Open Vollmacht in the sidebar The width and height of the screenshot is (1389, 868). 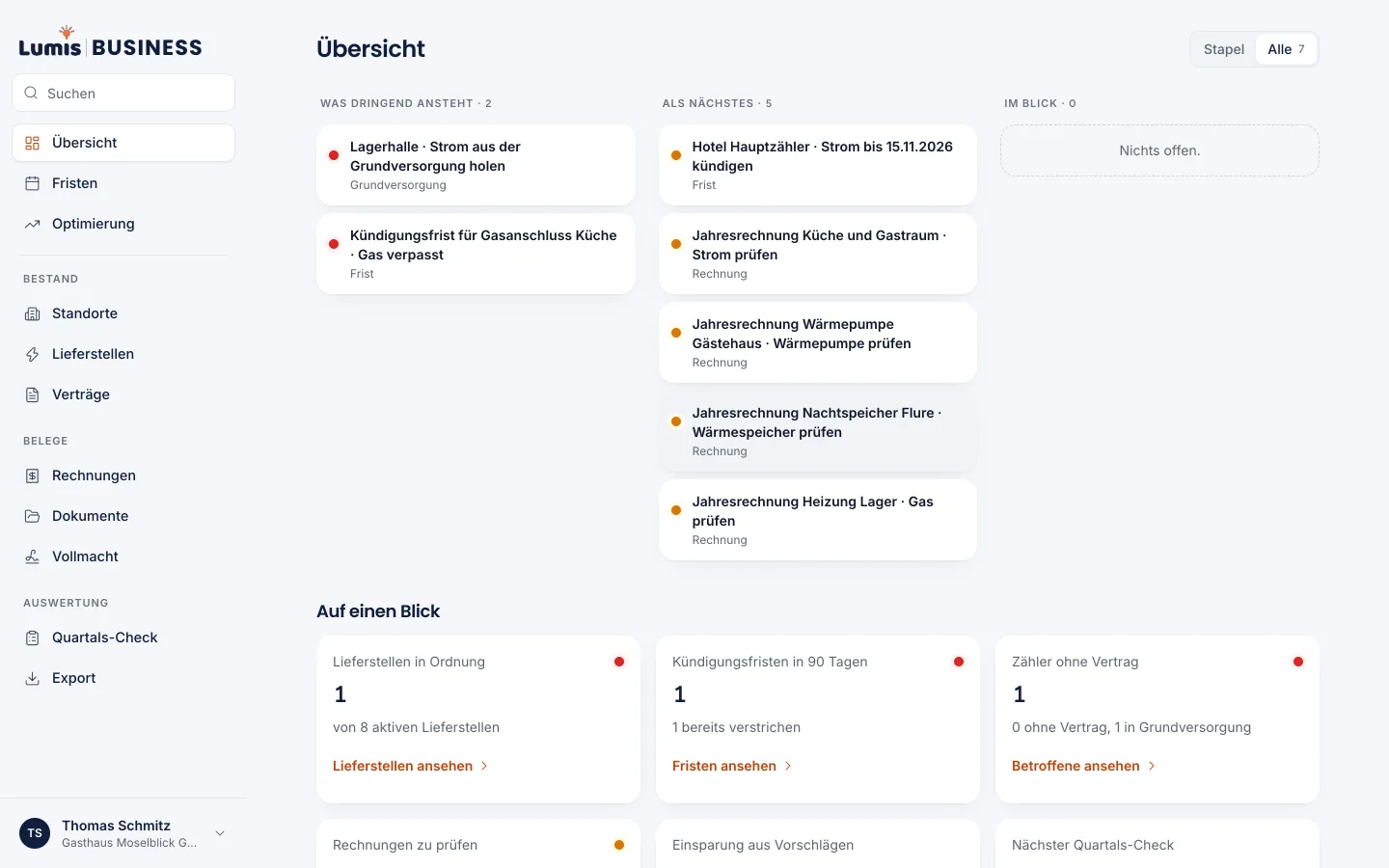pos(123,556)
